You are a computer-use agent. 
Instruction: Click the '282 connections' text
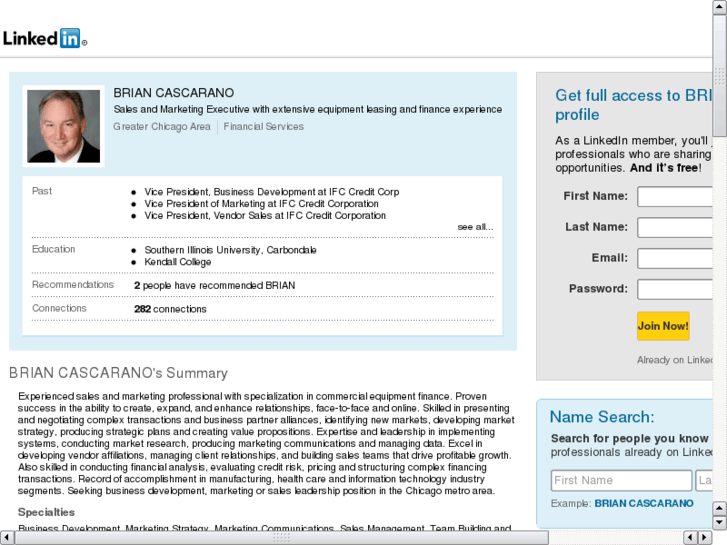tap(170, 309)
